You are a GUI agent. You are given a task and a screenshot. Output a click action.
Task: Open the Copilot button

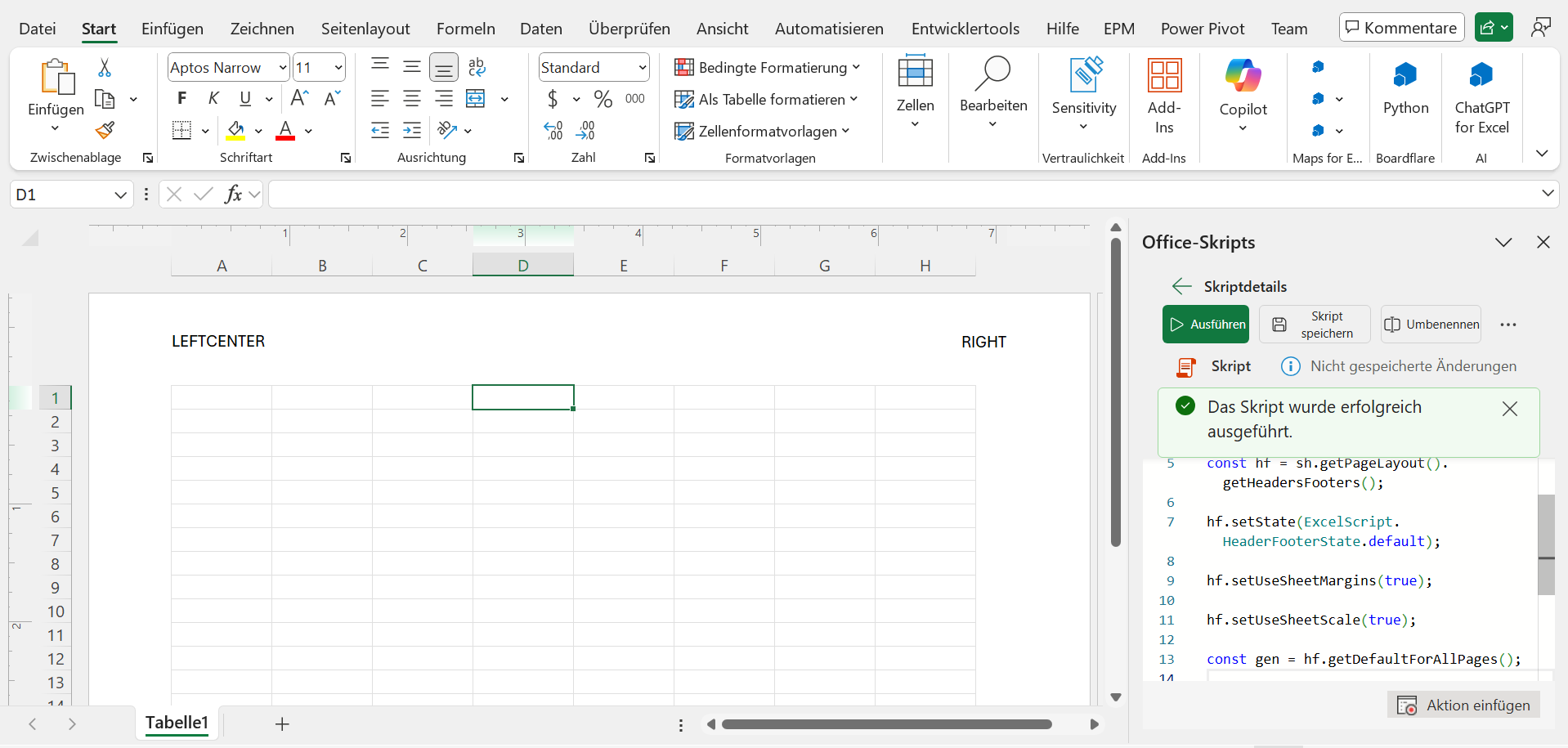(x=1243, y=95)
